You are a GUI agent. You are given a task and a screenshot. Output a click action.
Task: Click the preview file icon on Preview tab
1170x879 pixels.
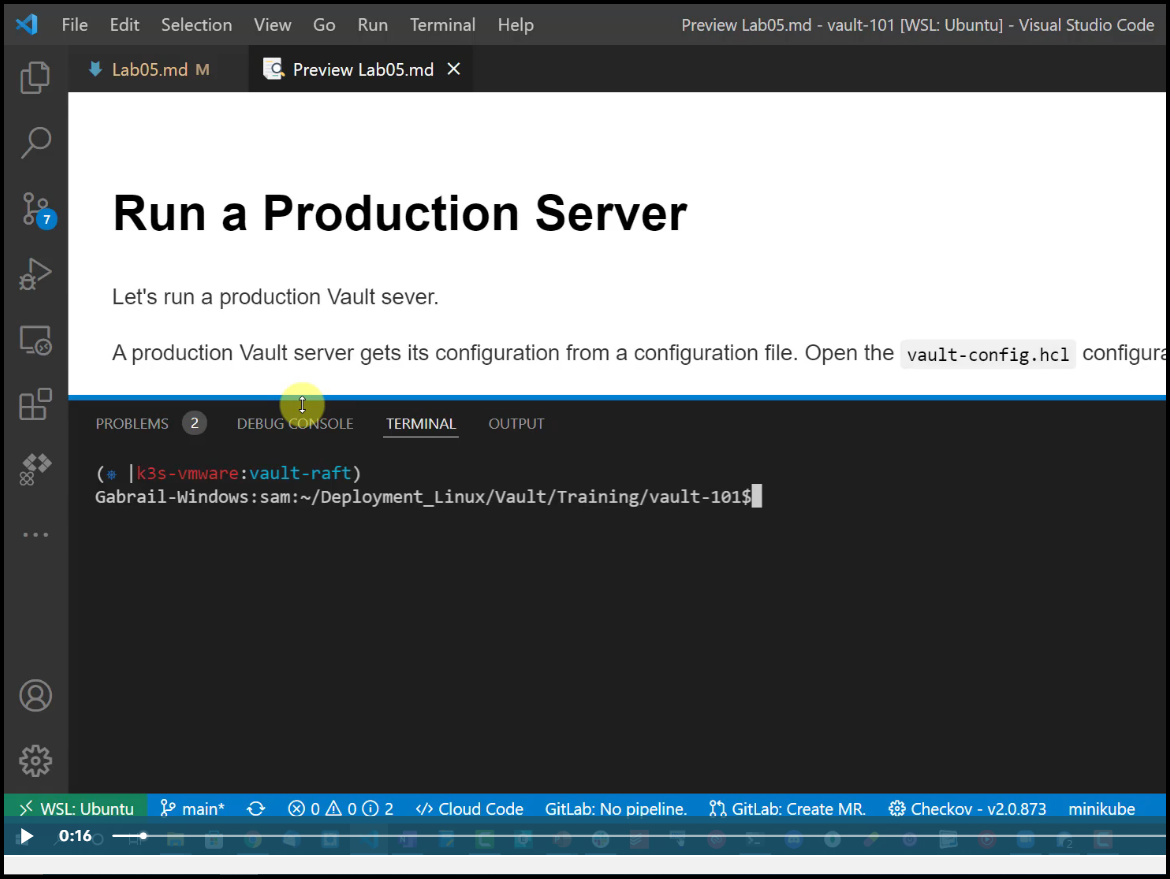(x=274, y=69)
